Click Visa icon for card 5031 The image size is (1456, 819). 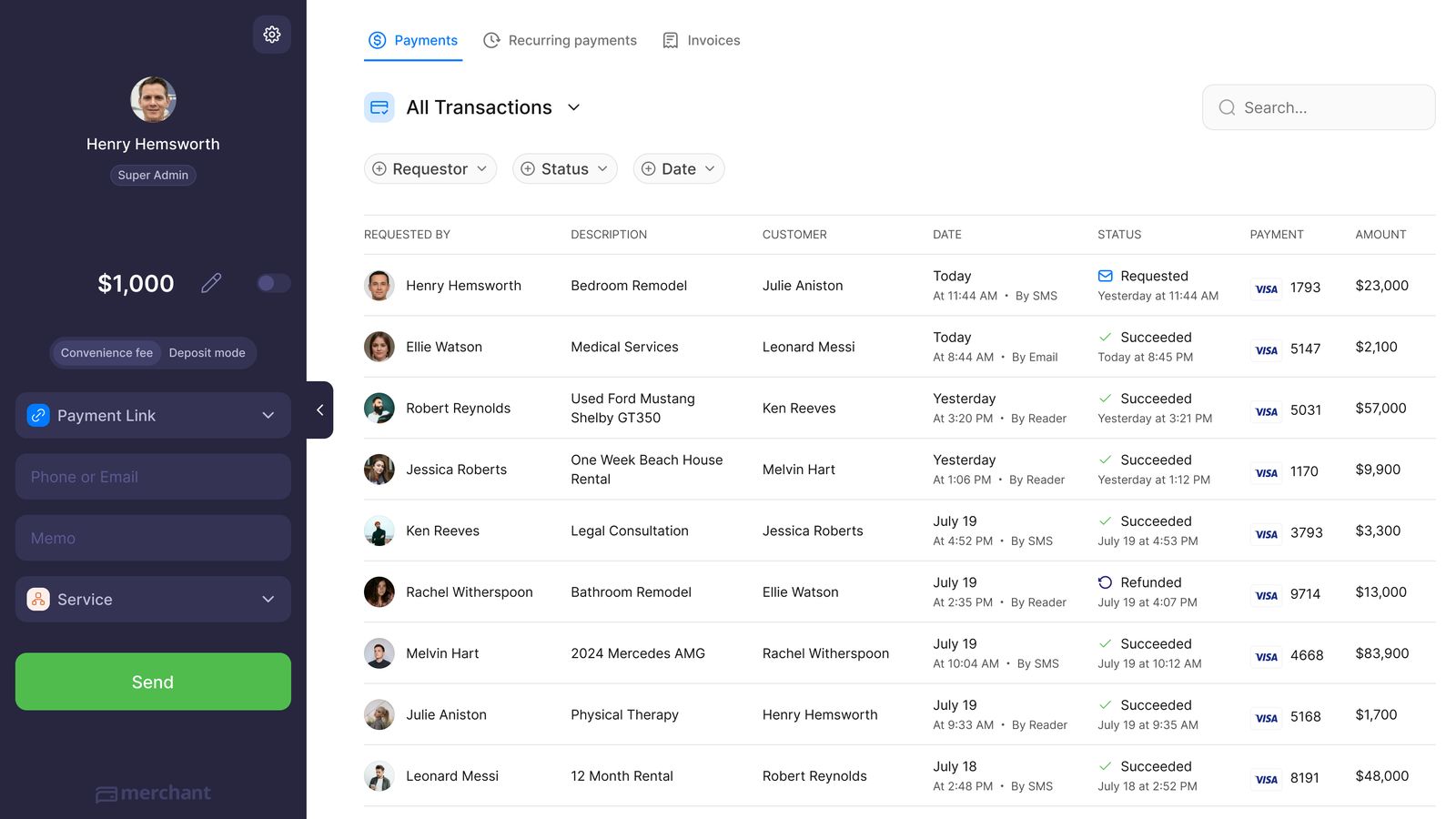(x=1266, y=411)
